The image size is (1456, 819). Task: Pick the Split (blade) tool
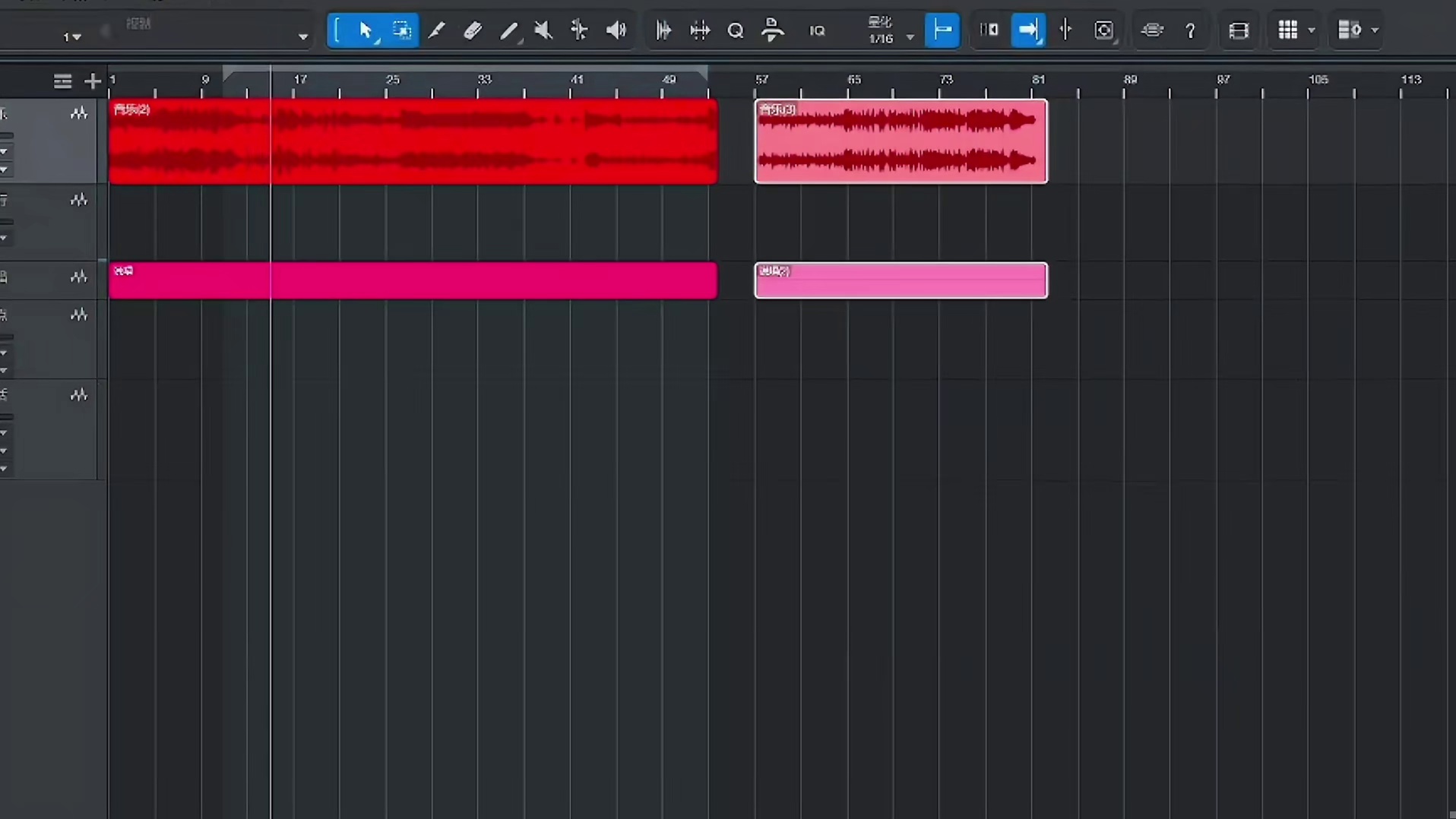tap(437, 30)
